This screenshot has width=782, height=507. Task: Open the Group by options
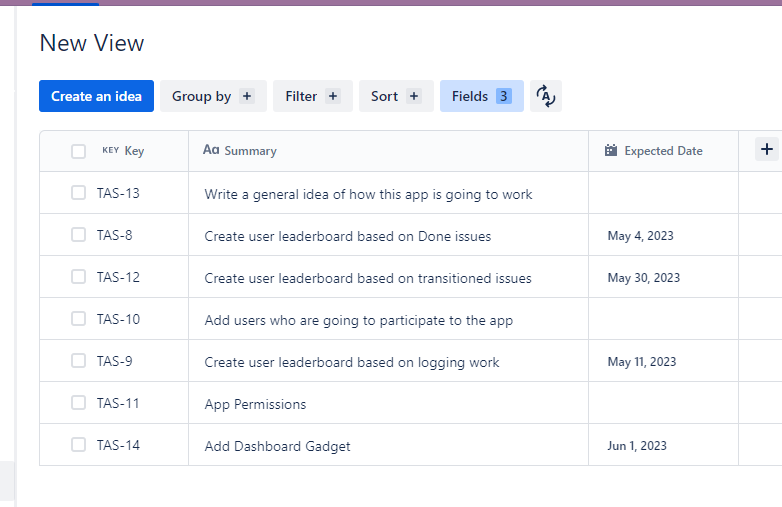(213, 96)
